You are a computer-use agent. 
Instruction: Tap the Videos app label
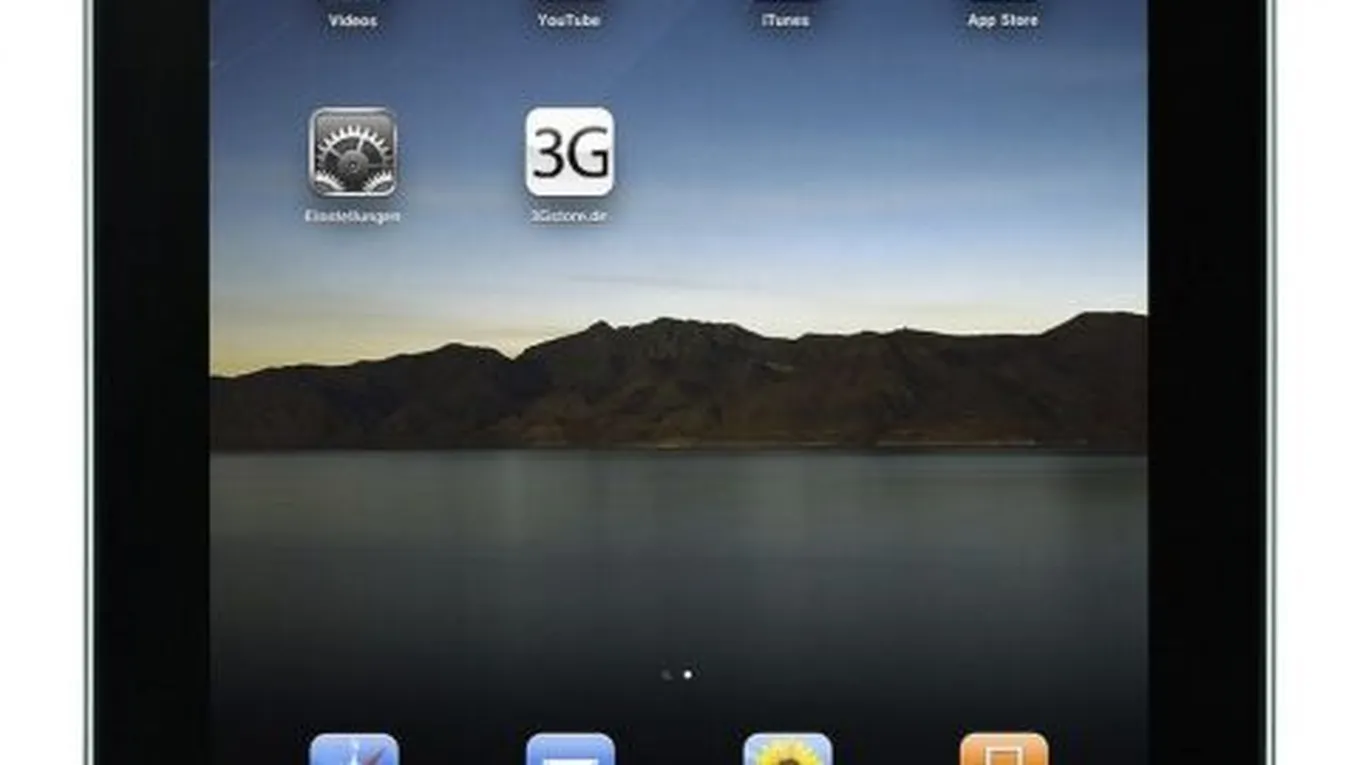click(x=353, y=20)
